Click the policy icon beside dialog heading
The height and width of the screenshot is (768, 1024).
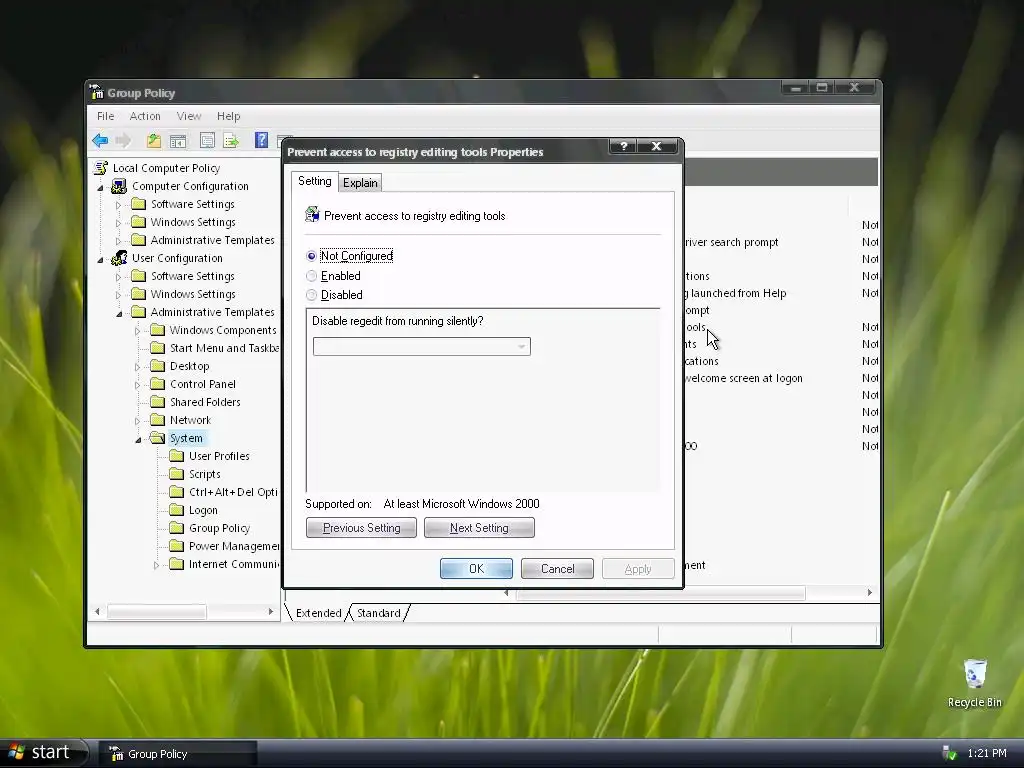click(x=312, y=214)
